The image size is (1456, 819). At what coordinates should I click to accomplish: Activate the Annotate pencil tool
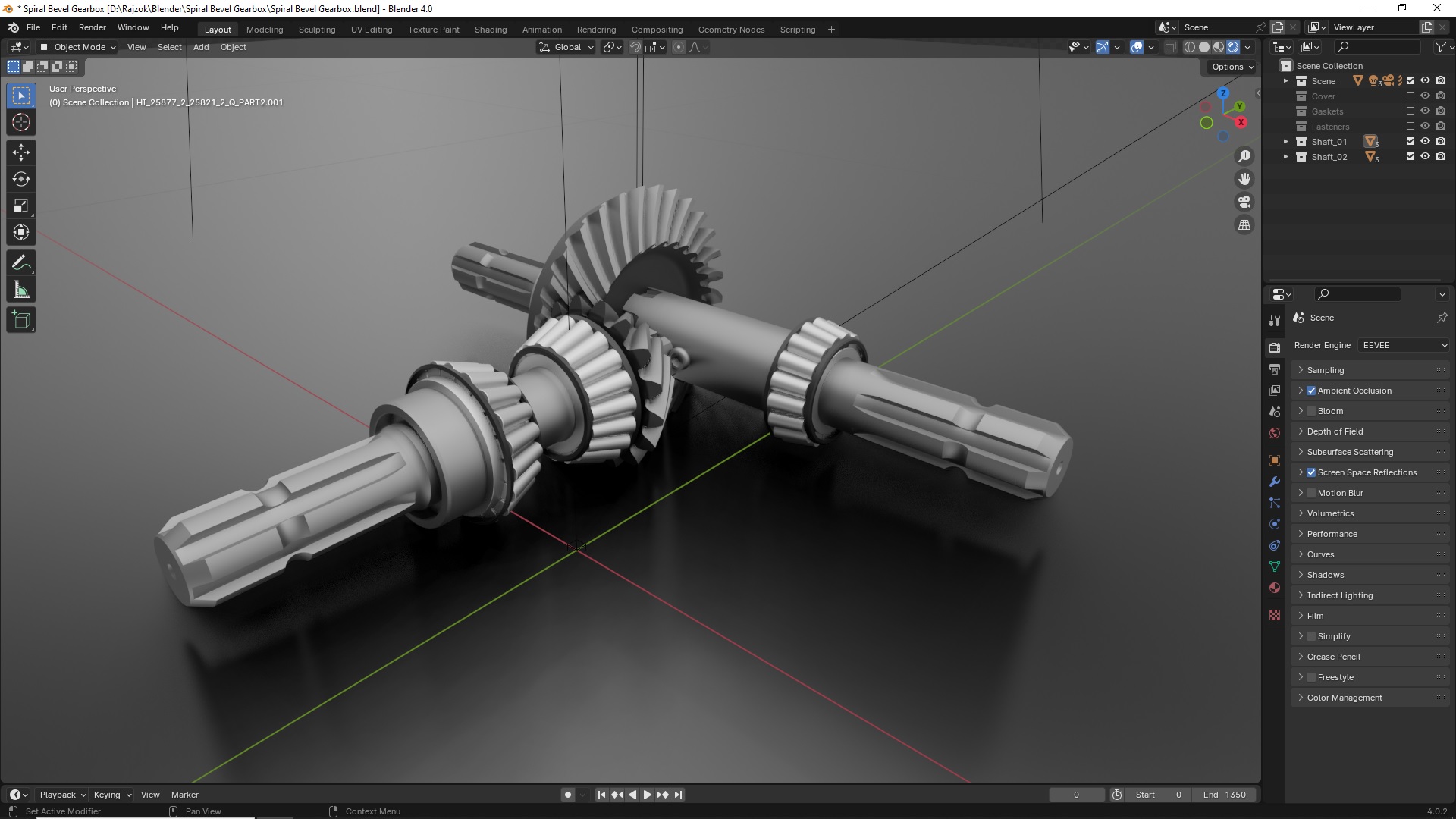pos(20,263)
